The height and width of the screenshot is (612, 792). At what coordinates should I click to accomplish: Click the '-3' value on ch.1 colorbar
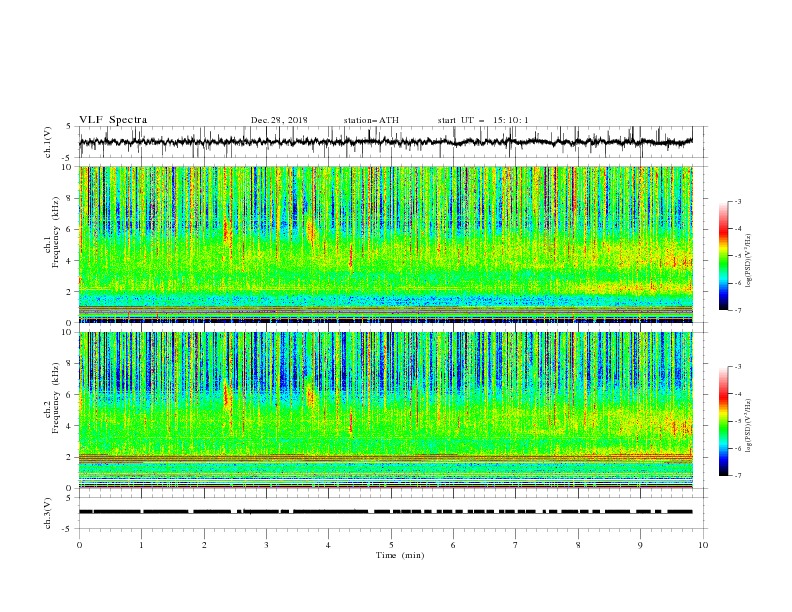coord(737,201)
